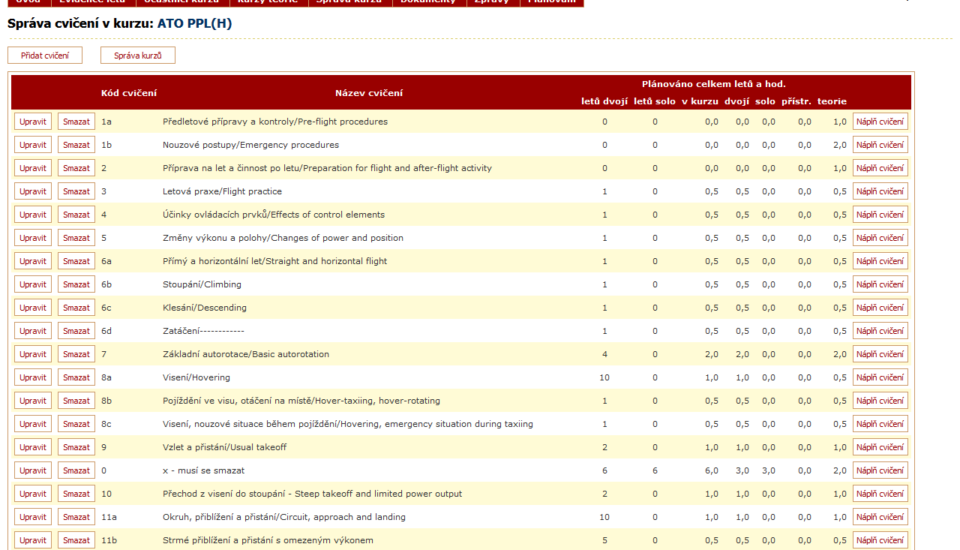Click Upravit for exercise 8c
Screen dimensions: 960x550
pos(32,424)
